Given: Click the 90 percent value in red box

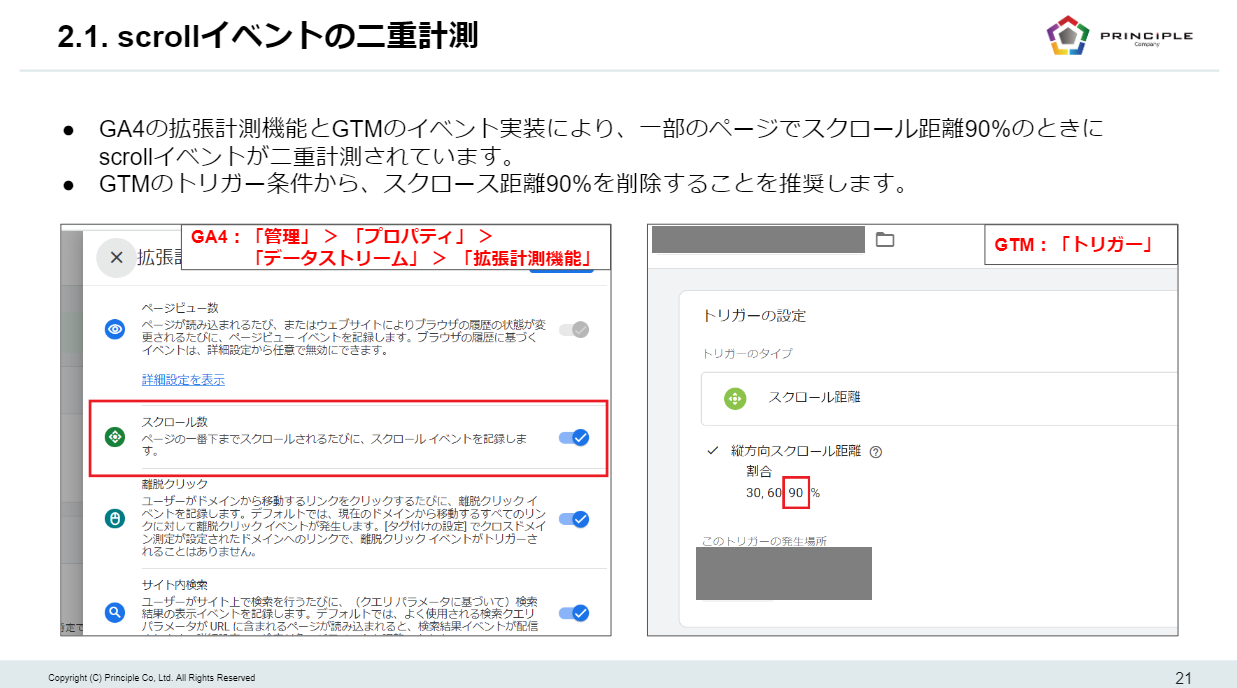Looking at the screenshot, I should coord(796,493).
